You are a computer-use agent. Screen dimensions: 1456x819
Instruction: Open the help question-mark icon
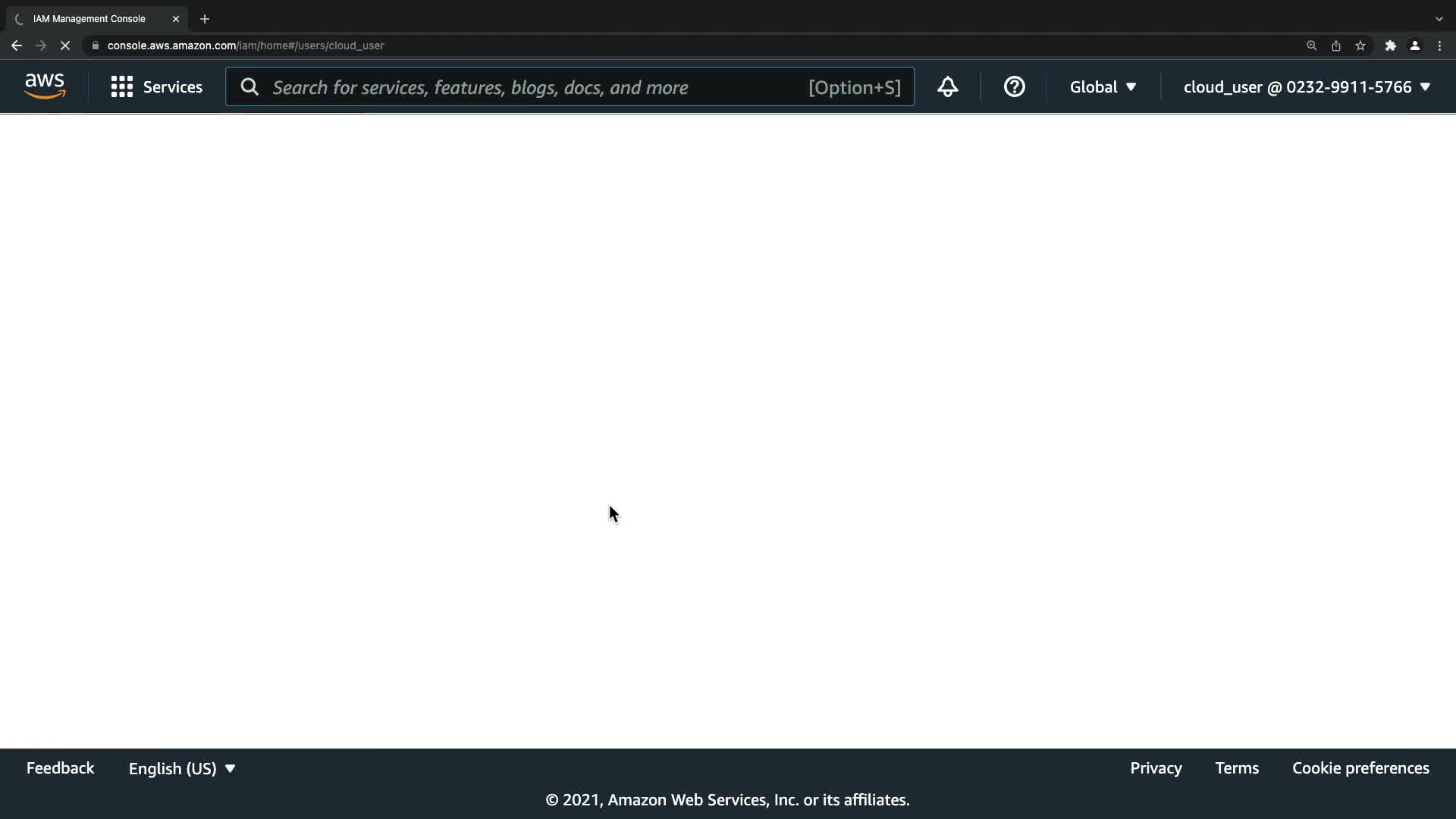click(x=1014, y=87)
